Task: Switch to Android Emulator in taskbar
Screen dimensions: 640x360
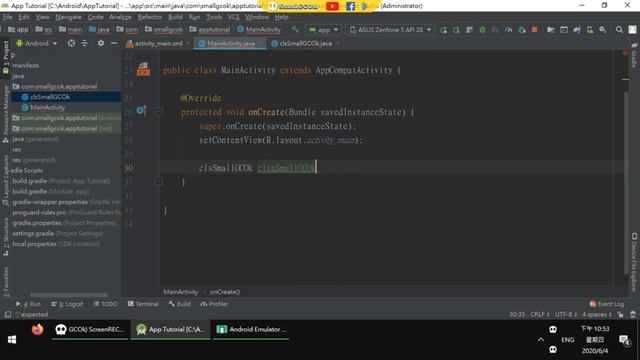Action: pyautogui.click(x=251, y=330)
